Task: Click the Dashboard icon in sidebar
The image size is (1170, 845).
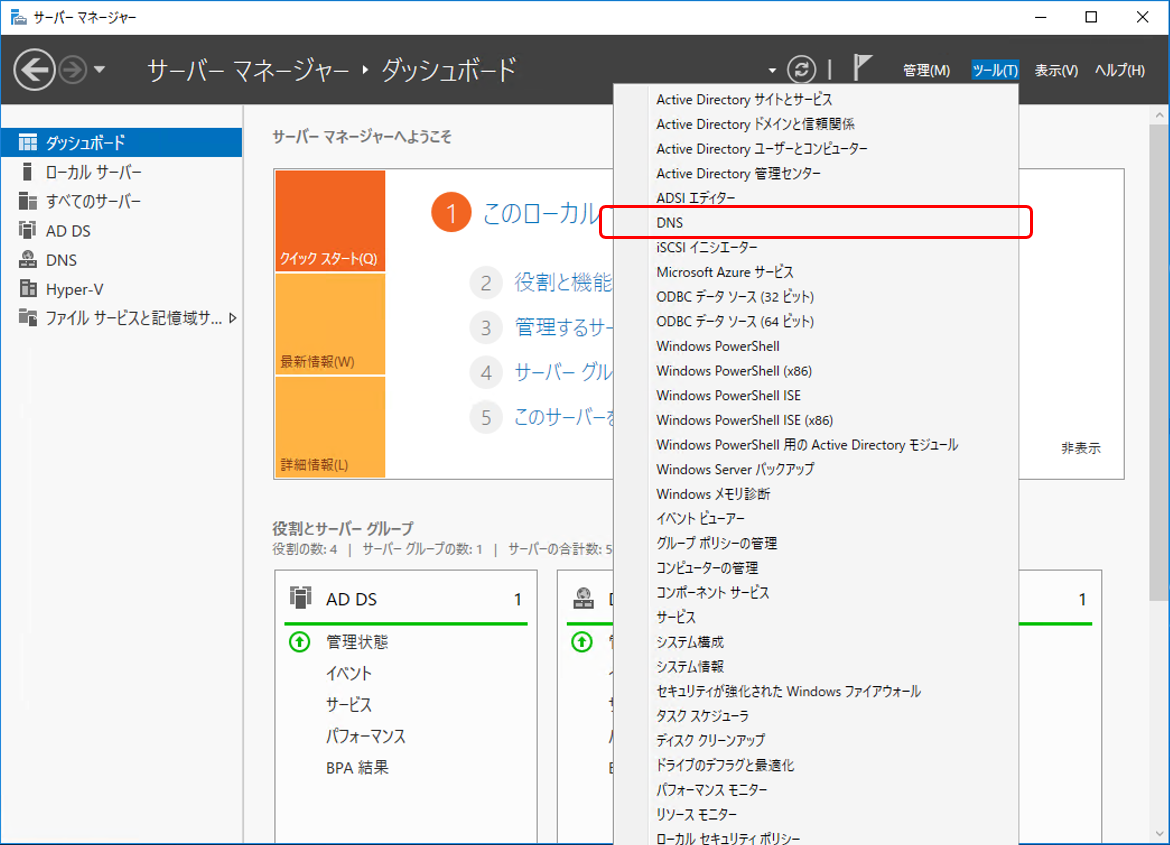Action: pyautogui.click(x=28, y=142)
